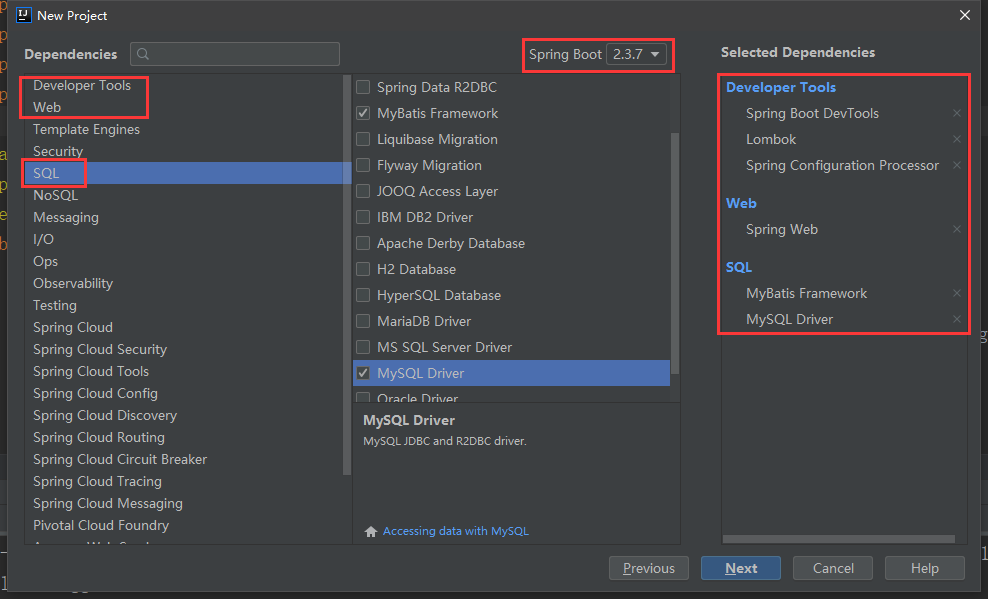
Task: Click the search magnifier icon in dependencies field
Action: [x=143, y=54]
